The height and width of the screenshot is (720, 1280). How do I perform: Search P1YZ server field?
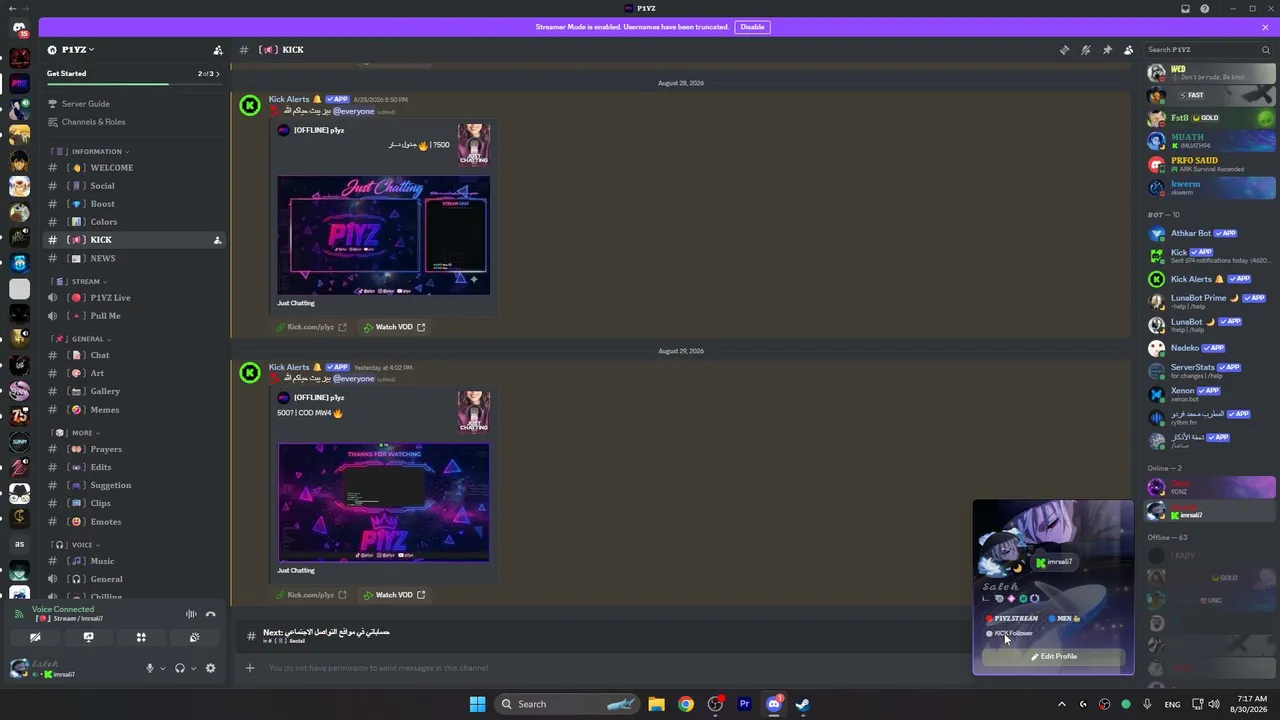(1207, 50)
